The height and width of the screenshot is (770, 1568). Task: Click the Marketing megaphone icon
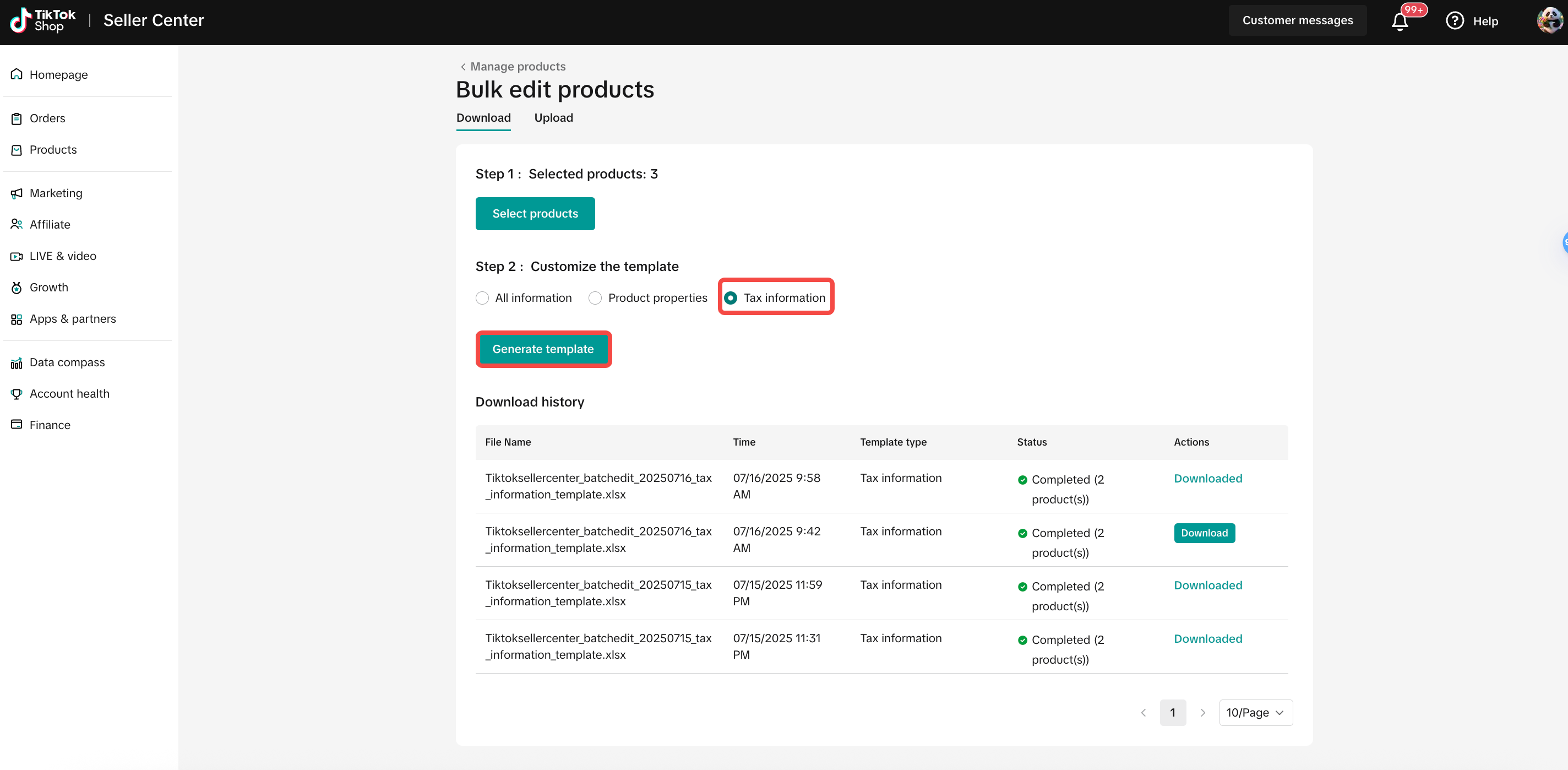(17, 193)
